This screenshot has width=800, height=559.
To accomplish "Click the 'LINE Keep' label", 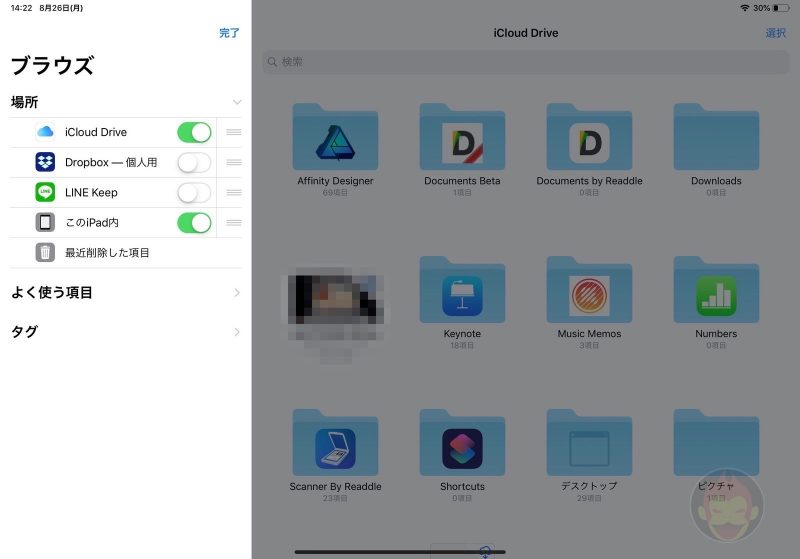I will coord(91,192).
